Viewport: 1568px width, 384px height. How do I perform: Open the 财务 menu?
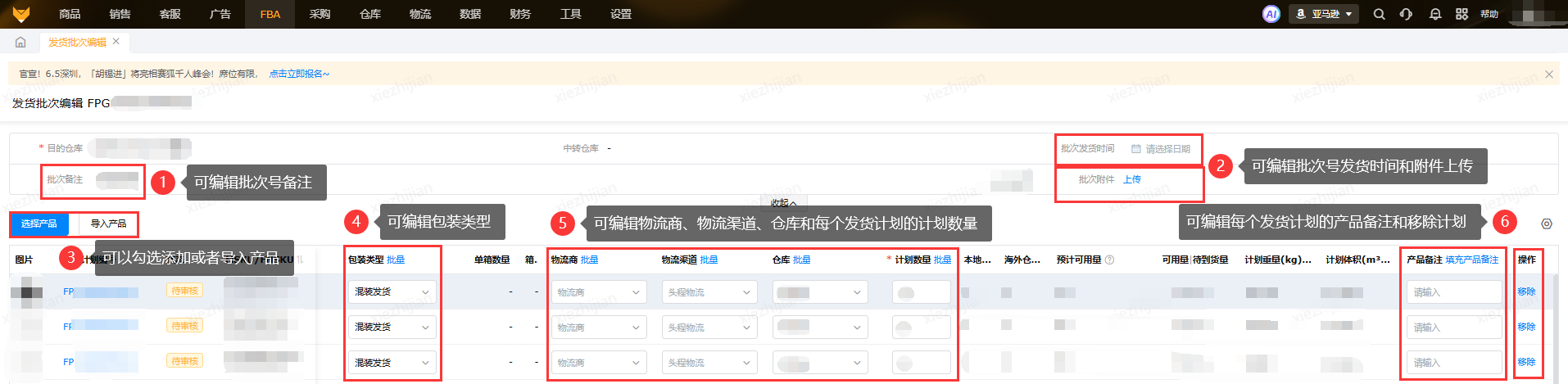(520, 14)
